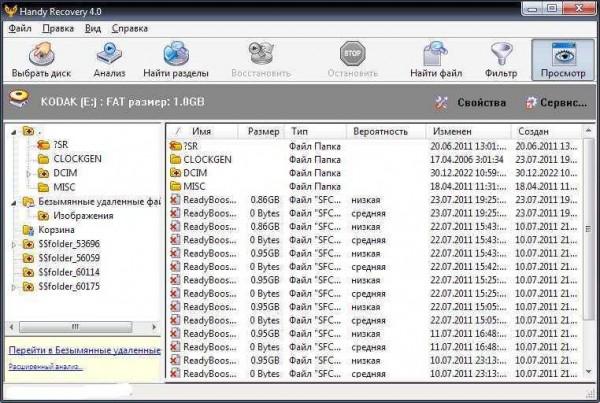
Task: Expand the DCIM folder in tree
Action: click(29, 174)
